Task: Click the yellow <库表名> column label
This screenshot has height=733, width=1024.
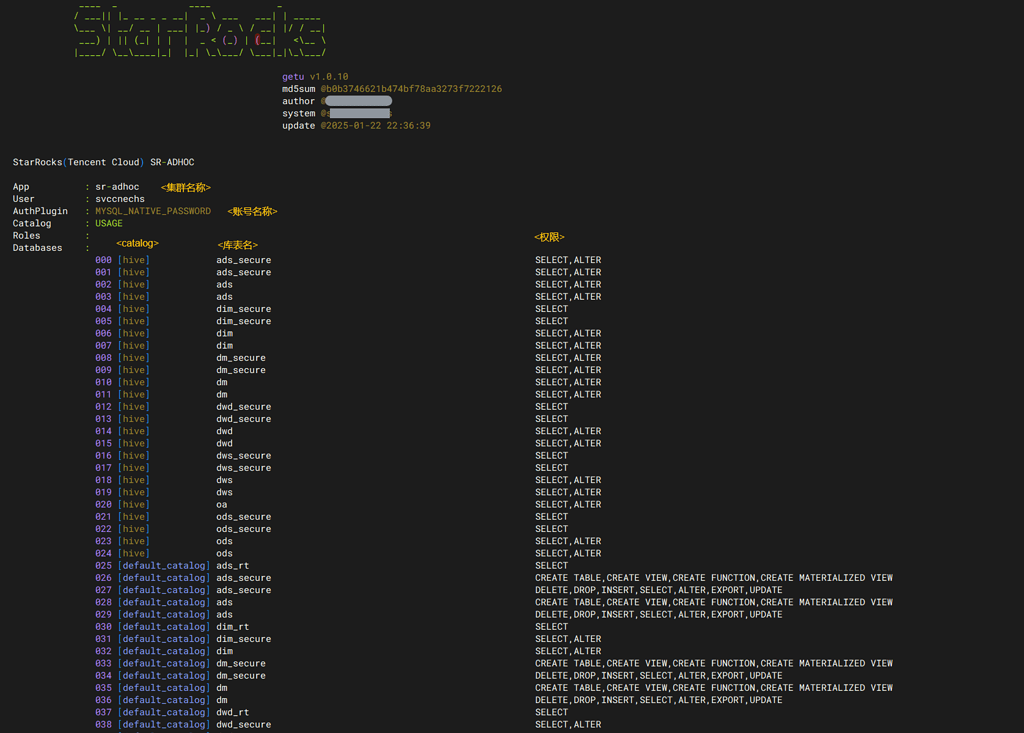Action: coord(237,245)
